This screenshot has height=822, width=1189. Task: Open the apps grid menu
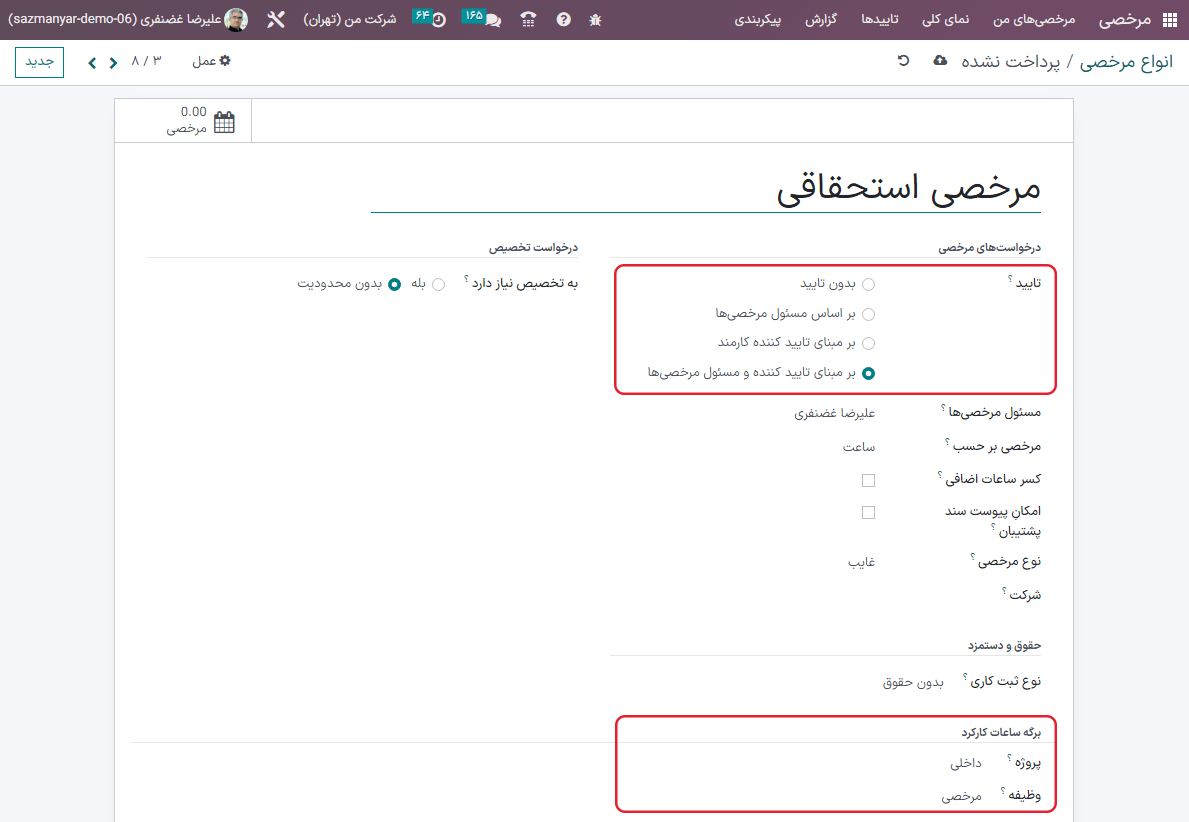(1172, 18)
